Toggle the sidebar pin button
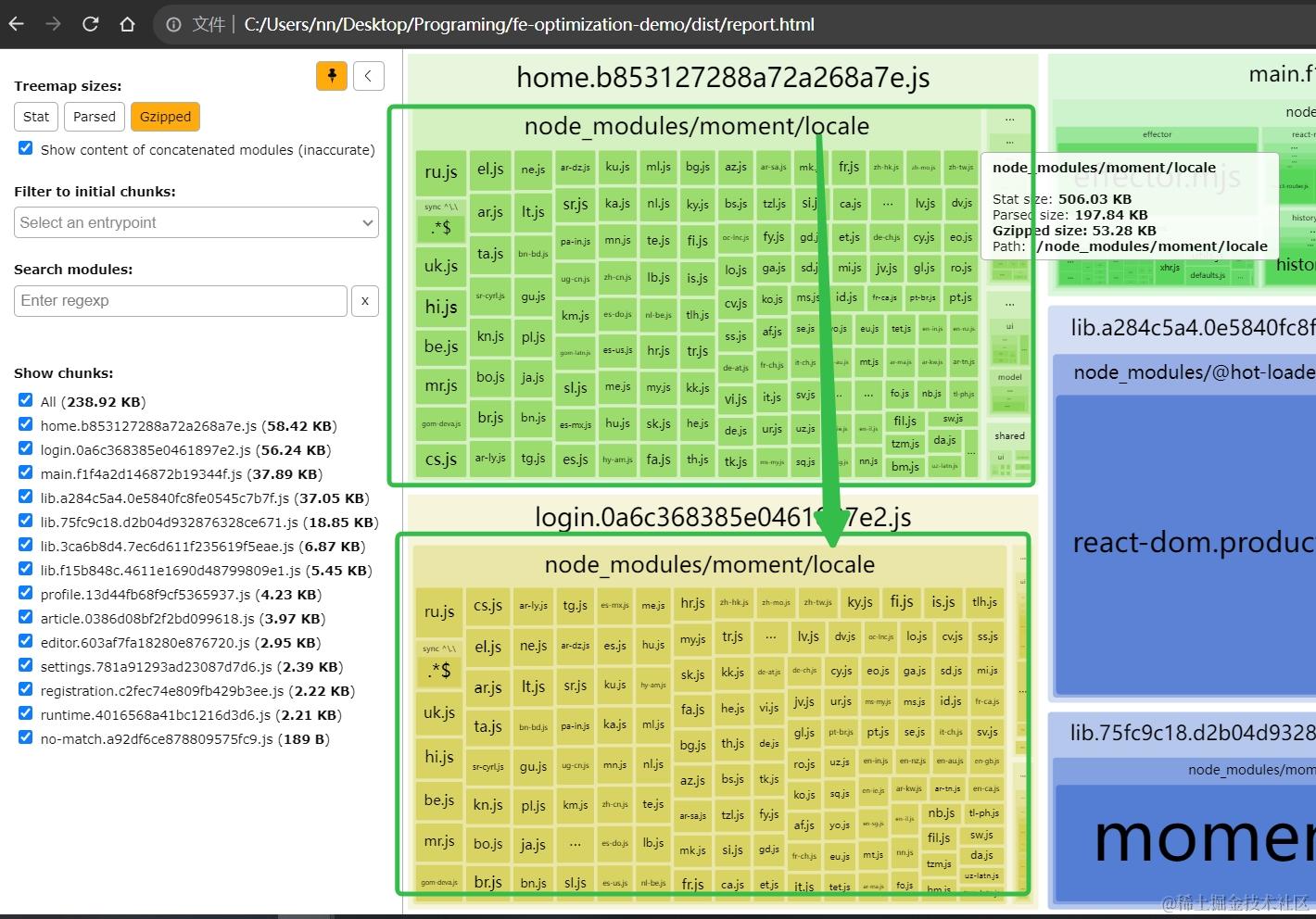Image resolution: width=1316 pixels, height=919 pixels. (332, 76)
